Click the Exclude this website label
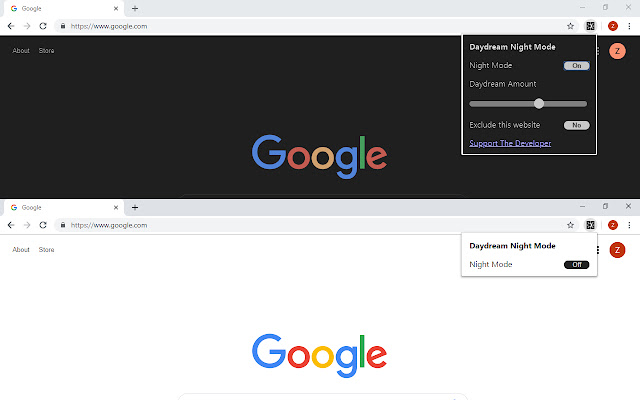Image resolution: width=640 pixels, height=400 pixels. (x=504, y=125)
